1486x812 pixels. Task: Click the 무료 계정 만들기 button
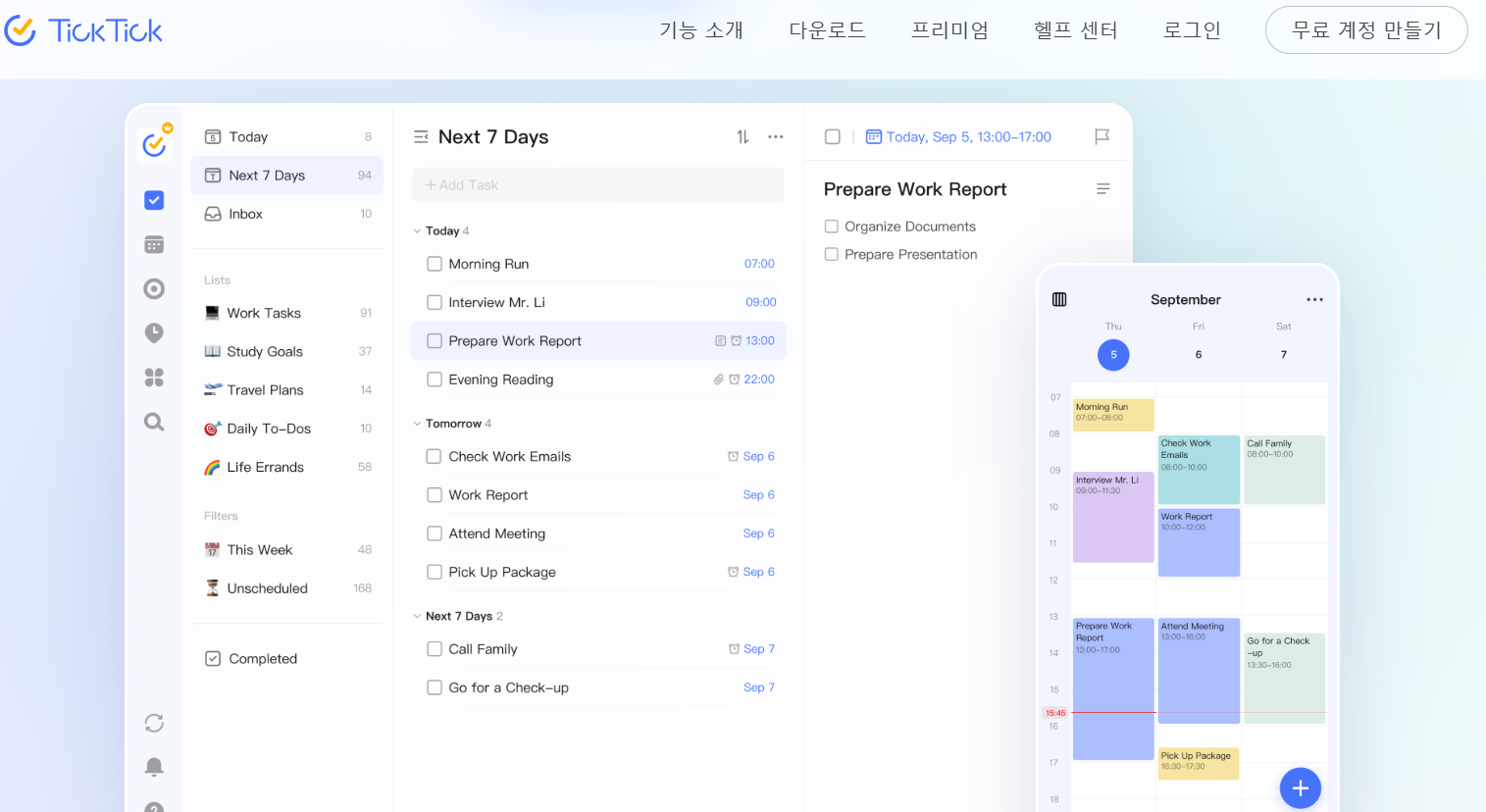click(1365, 30)
